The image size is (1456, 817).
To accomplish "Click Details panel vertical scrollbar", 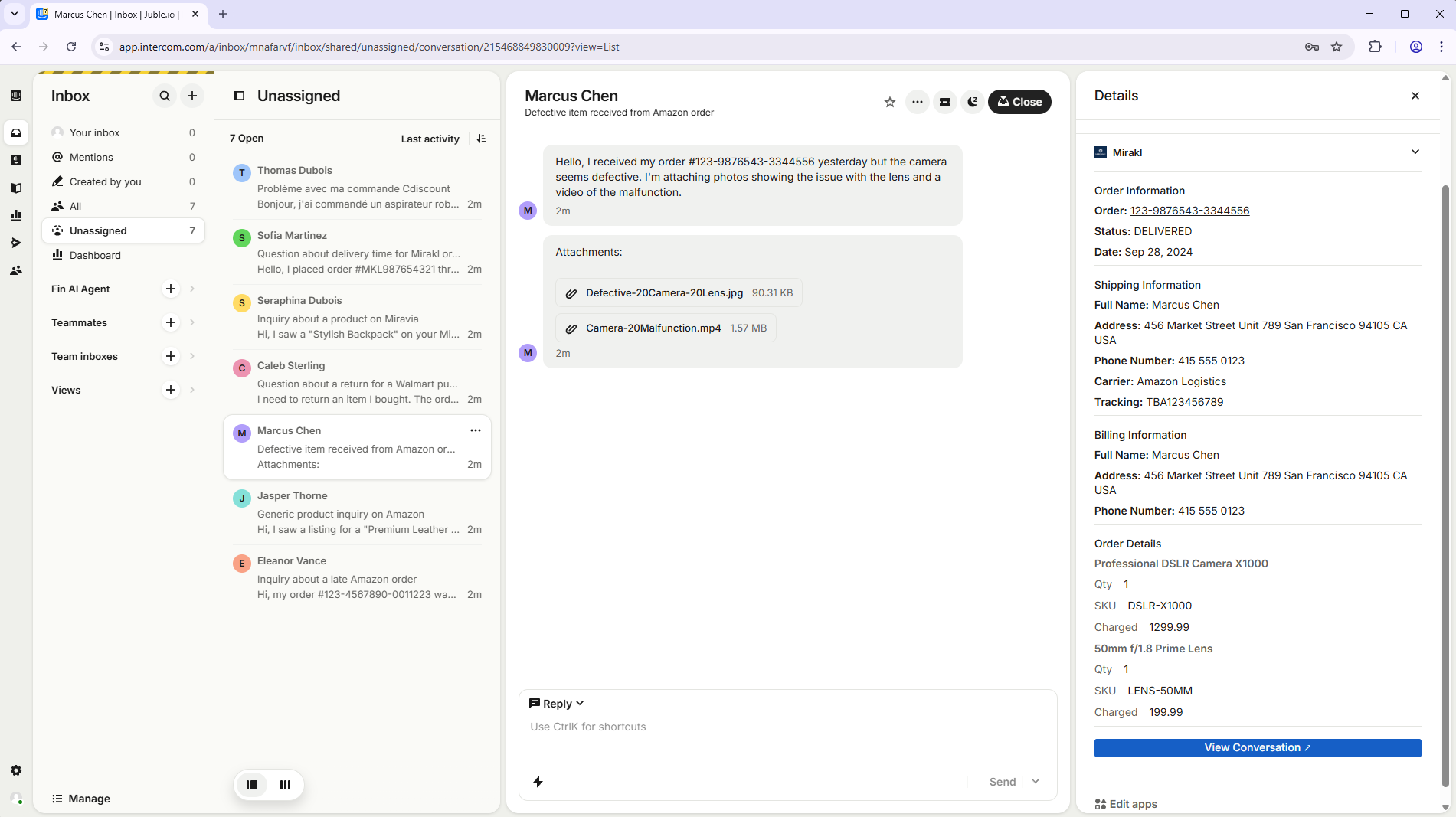I will point(1445,485).
